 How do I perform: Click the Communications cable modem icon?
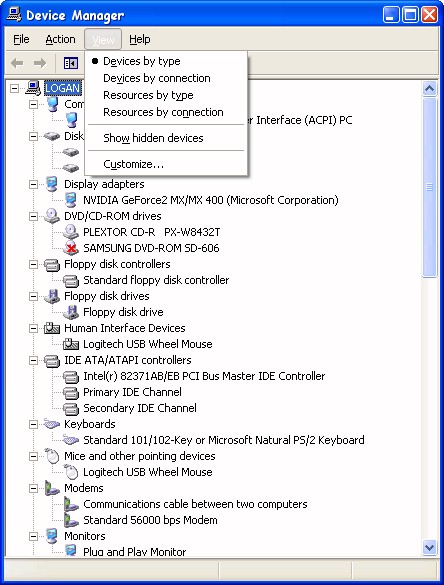click(71, 504)
